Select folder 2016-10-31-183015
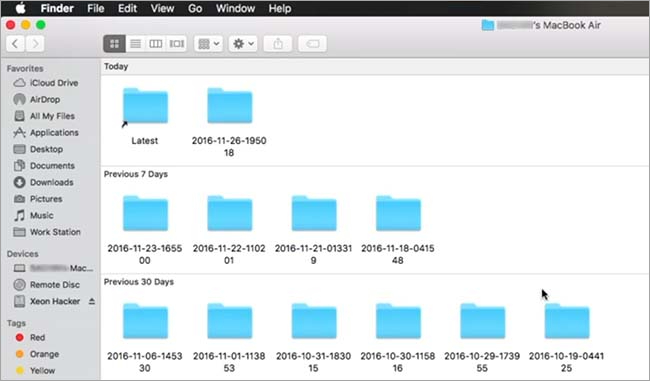 point(314,321)
